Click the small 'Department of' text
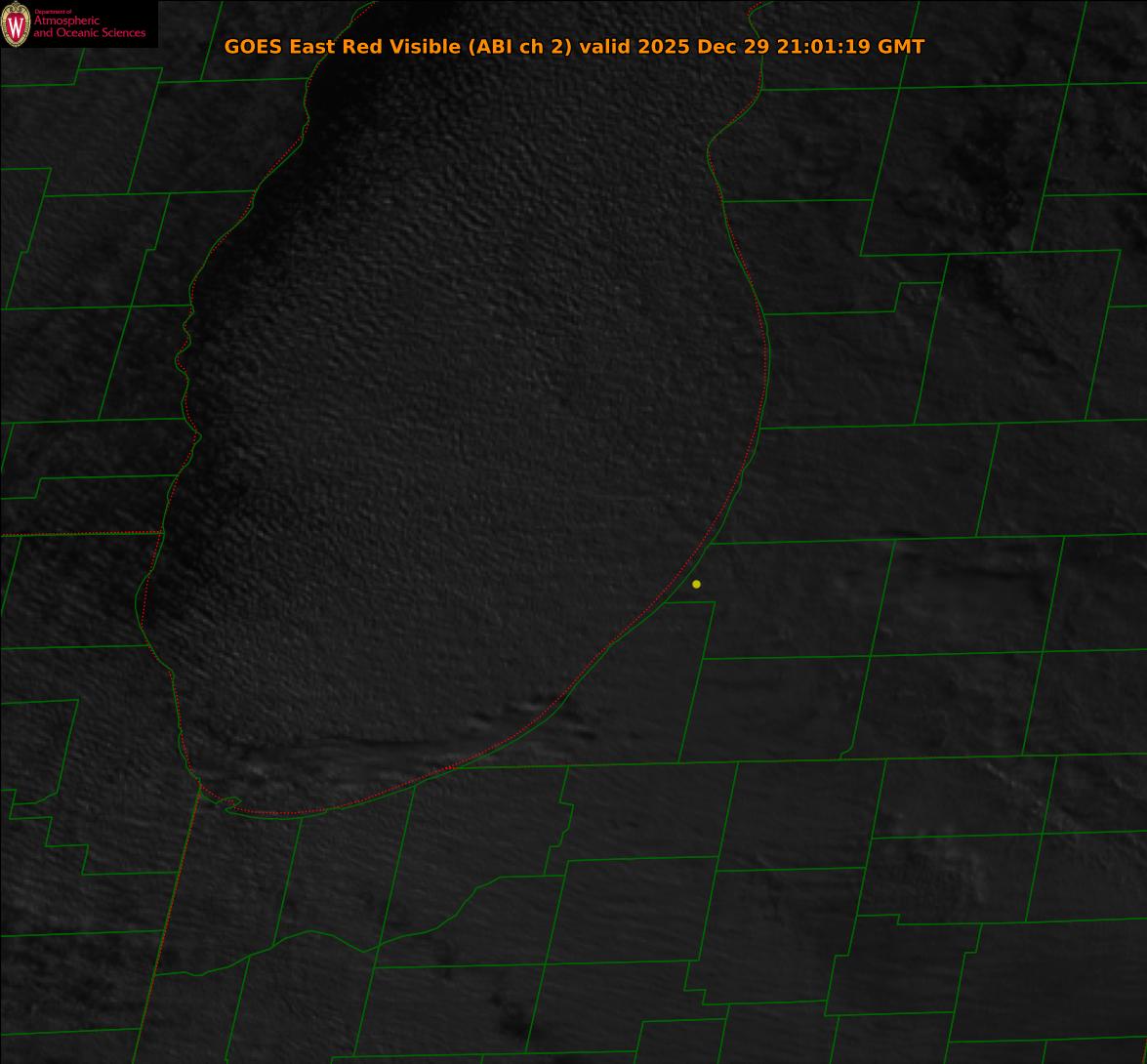 click(x=53, y=12)
